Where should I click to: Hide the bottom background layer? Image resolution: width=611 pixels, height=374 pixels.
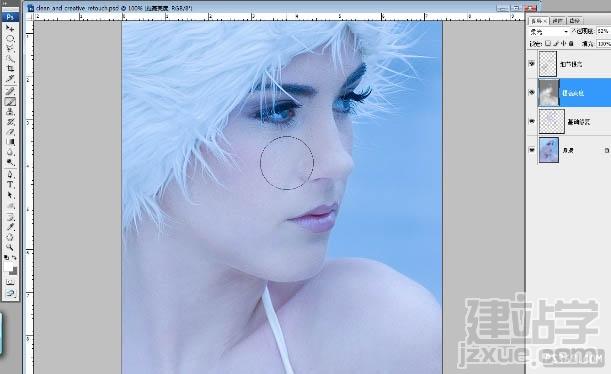tap(532, 150)
